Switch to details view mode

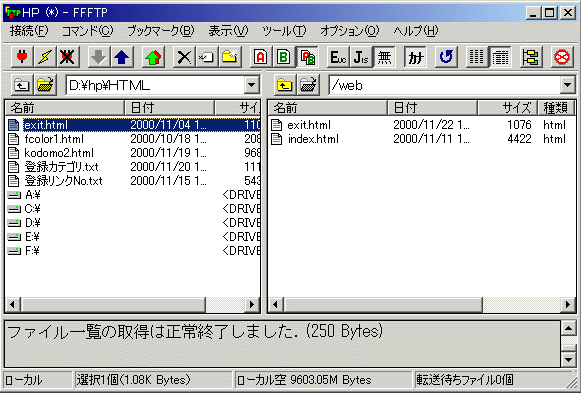[500, 57]
